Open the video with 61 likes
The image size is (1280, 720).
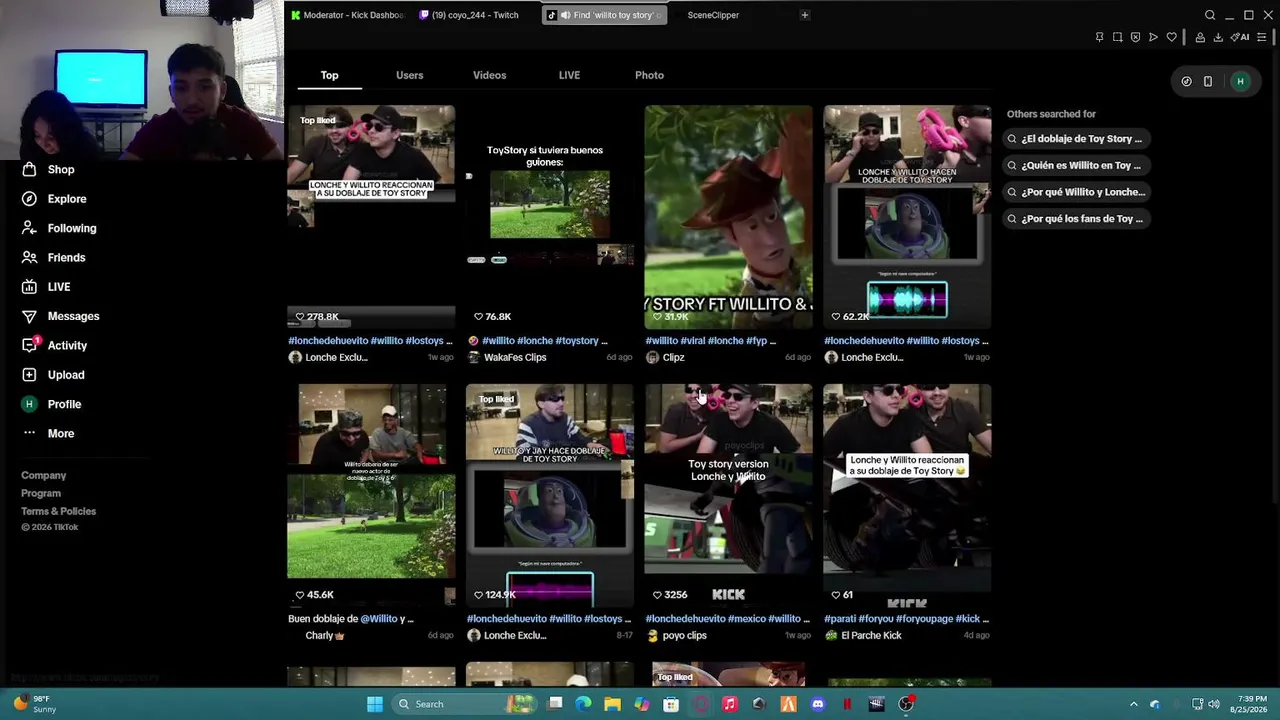point(907,495)
